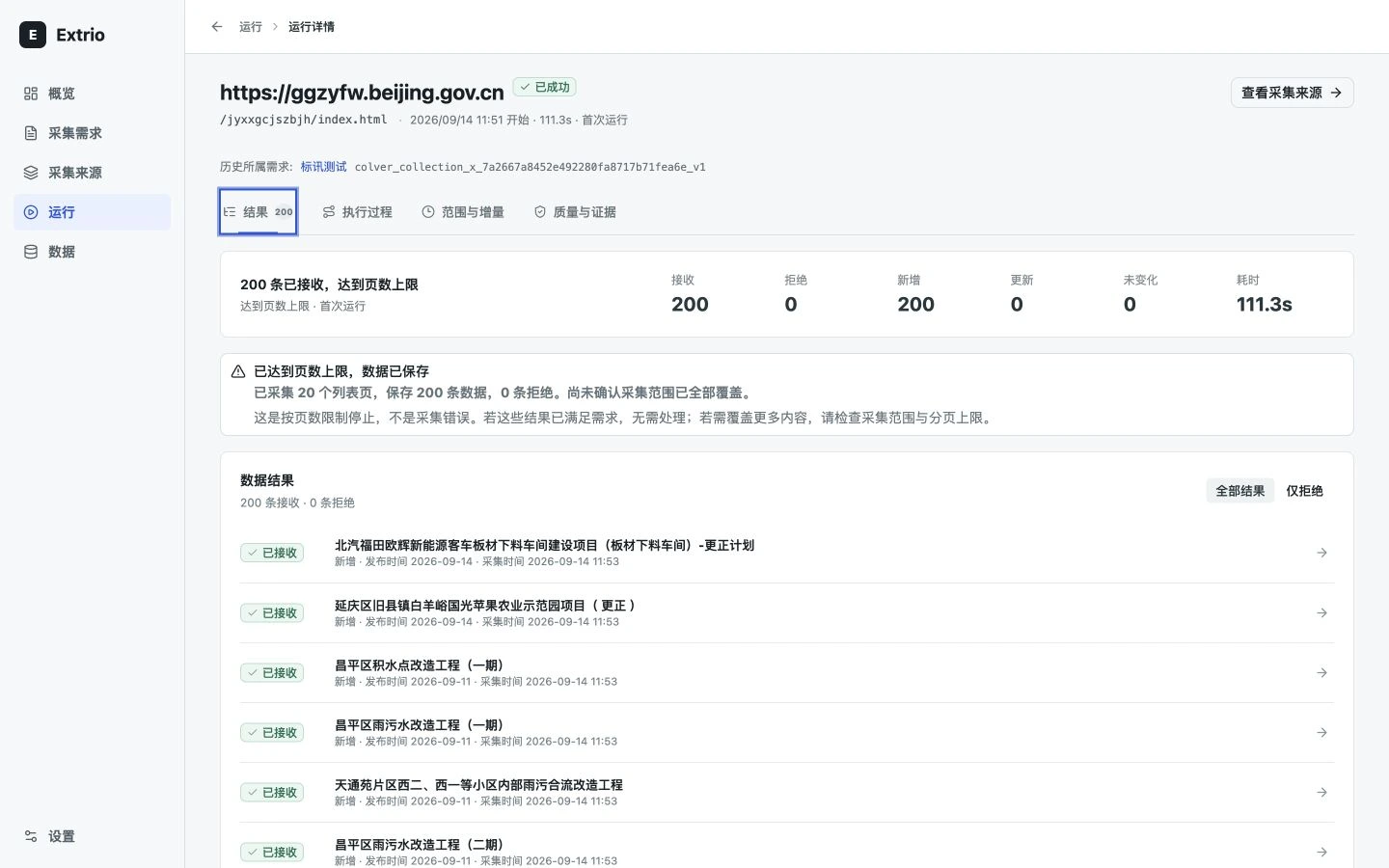
Task: Select 全部结果 filter
Action: [x=1240, y=491]
